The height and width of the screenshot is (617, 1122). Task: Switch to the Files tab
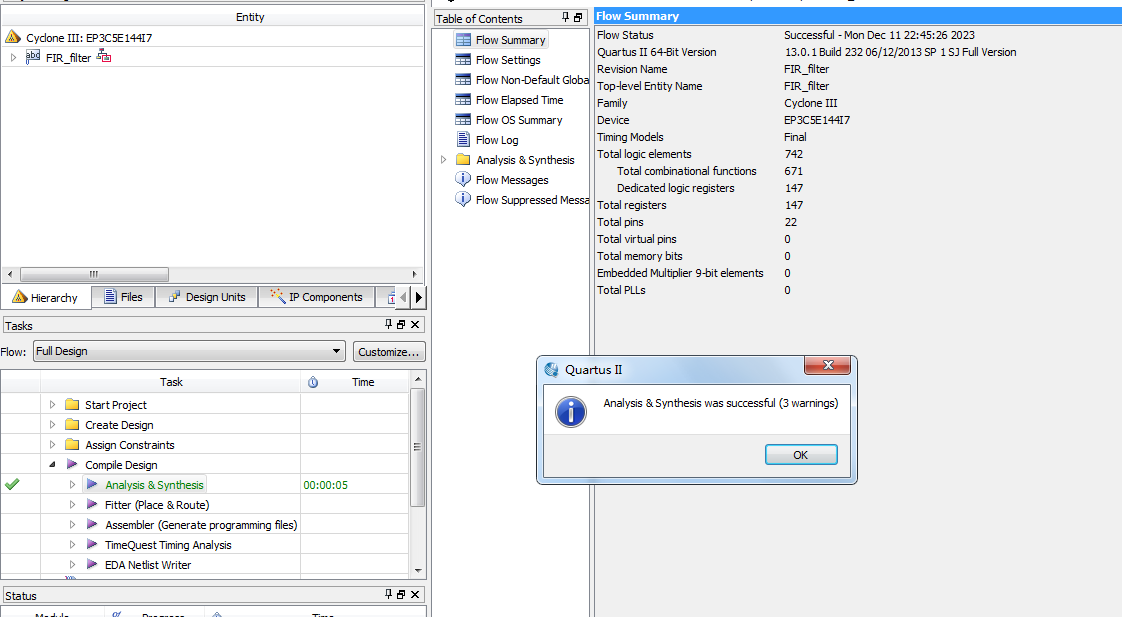tap(123, 296)
